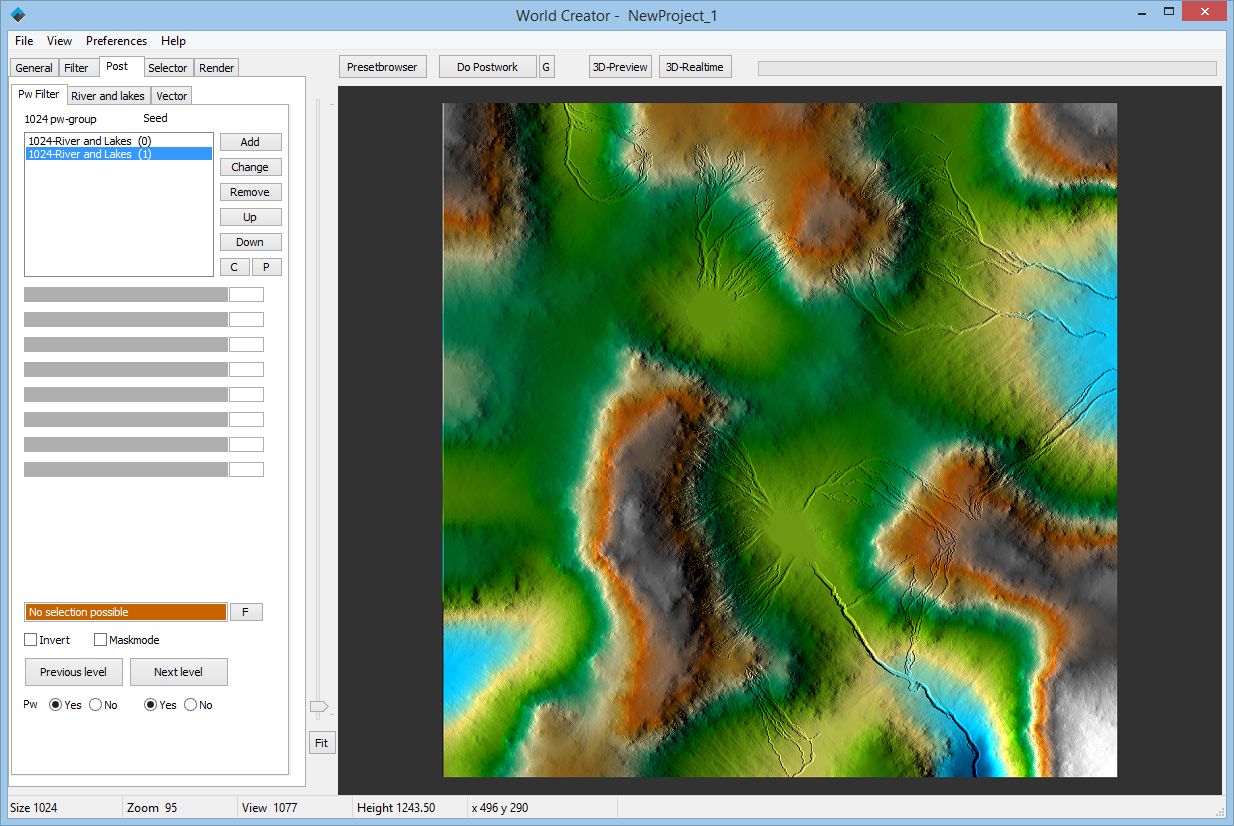Switch to the River and lakes tab
The height and width of the screenshot is (826, 1234).
[108, 95]
